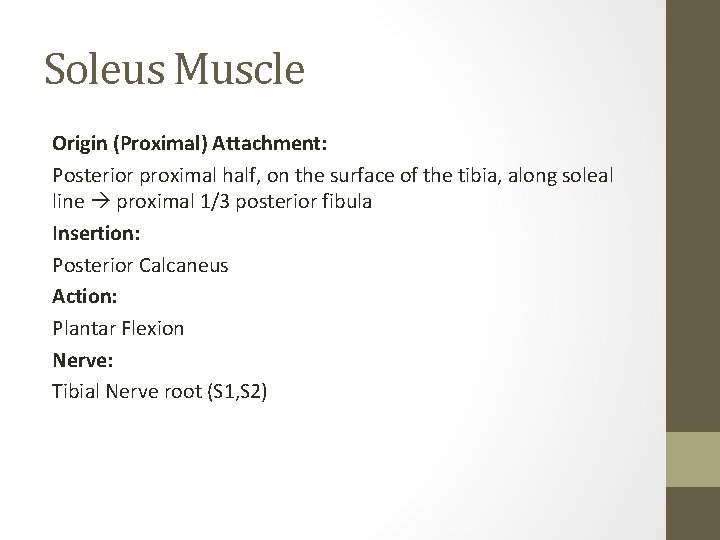Click the word Muscle in the title
720x540 pixels.
pyautogui.click(x=240, y=69)
